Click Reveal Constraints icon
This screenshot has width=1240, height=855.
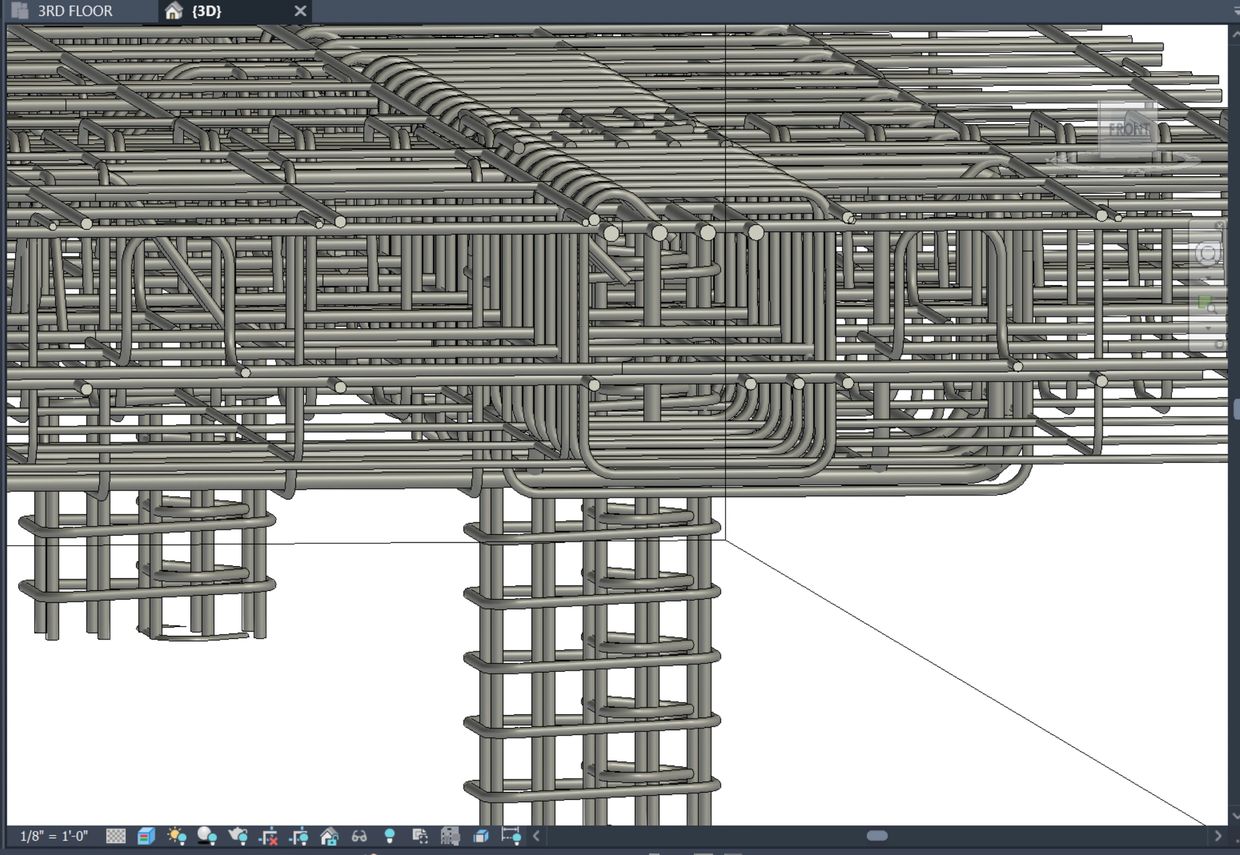(x=511, y=836)
